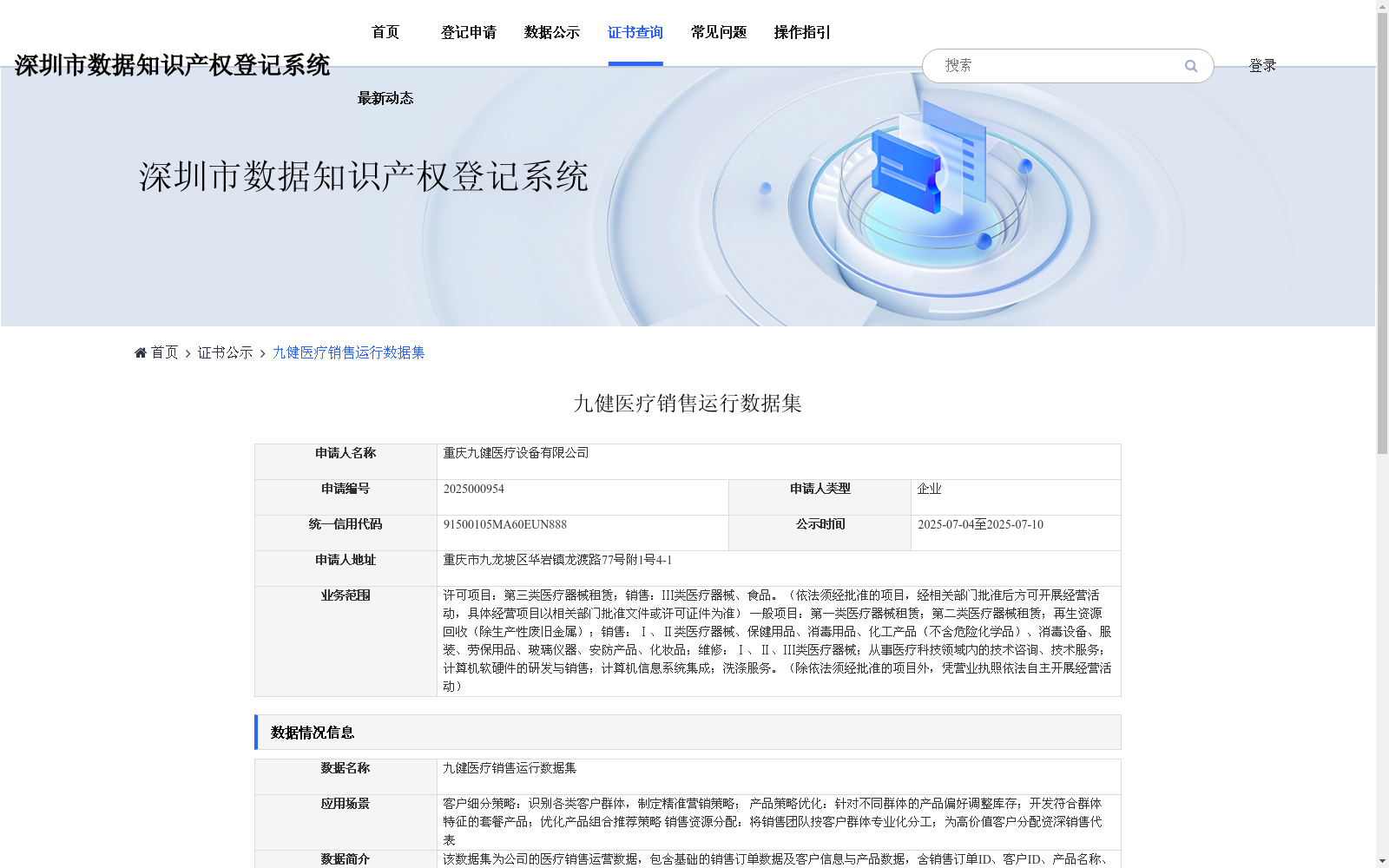The height and width of the screenshot is (868, 1389).
Task: Click the 申请人类型 label cell
Action: click(x=820, y=497)
